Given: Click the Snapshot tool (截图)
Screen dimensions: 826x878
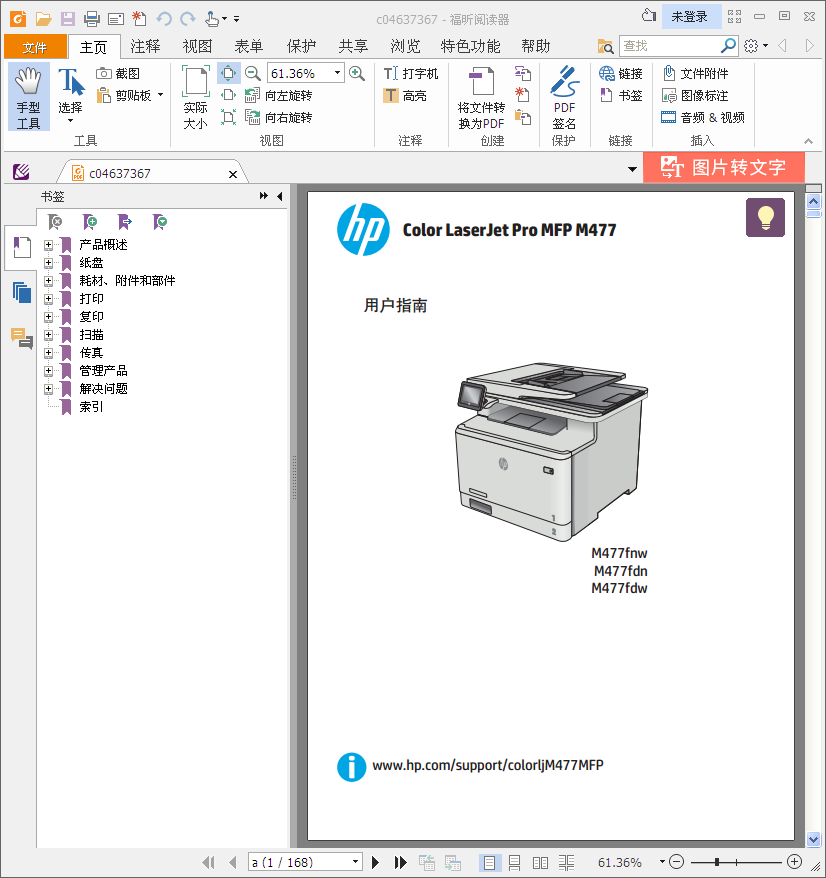Looking at the screenshot, I should click(x=119, y=73).
